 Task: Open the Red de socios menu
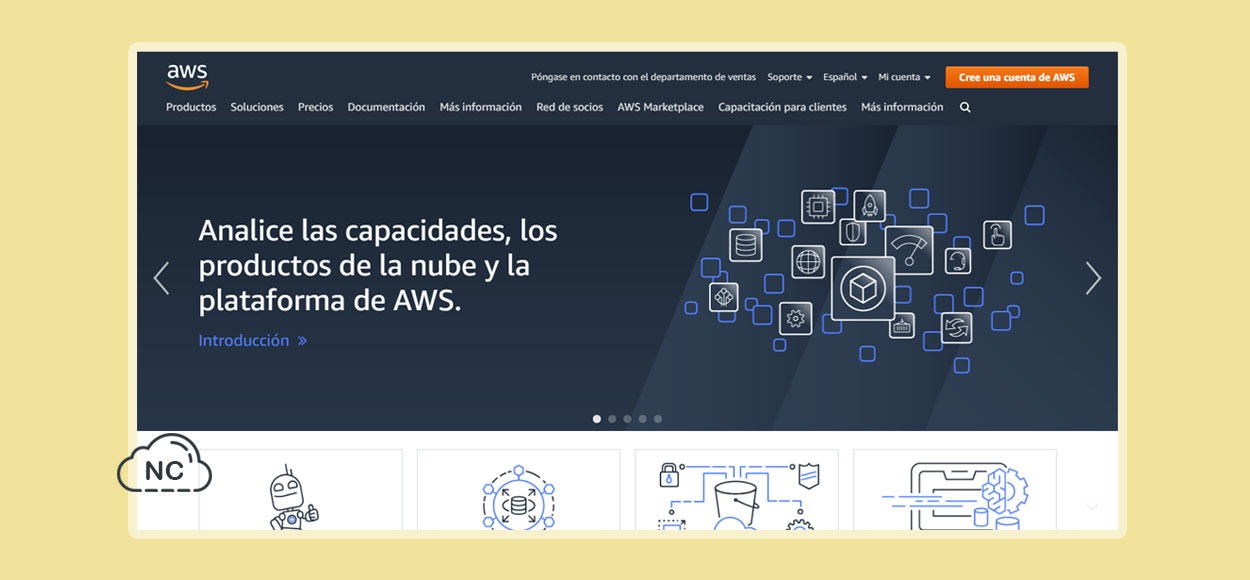(570, 107)
